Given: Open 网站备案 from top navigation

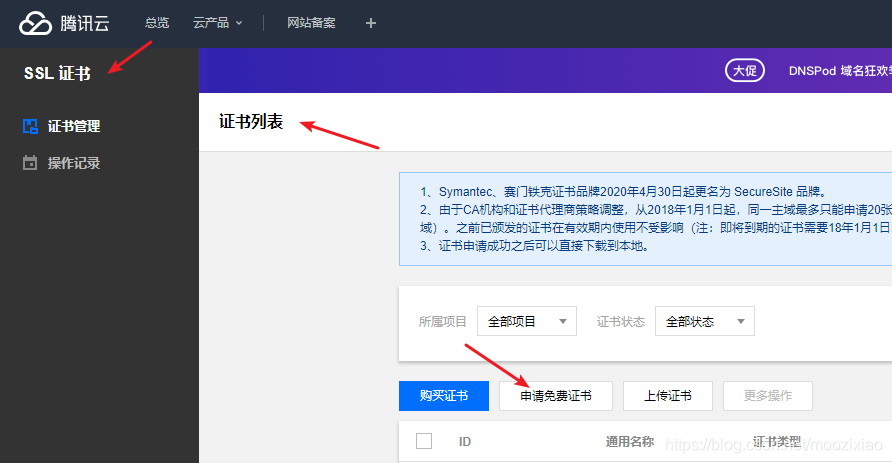Looking at the screenshot, I should click(311, 23).
